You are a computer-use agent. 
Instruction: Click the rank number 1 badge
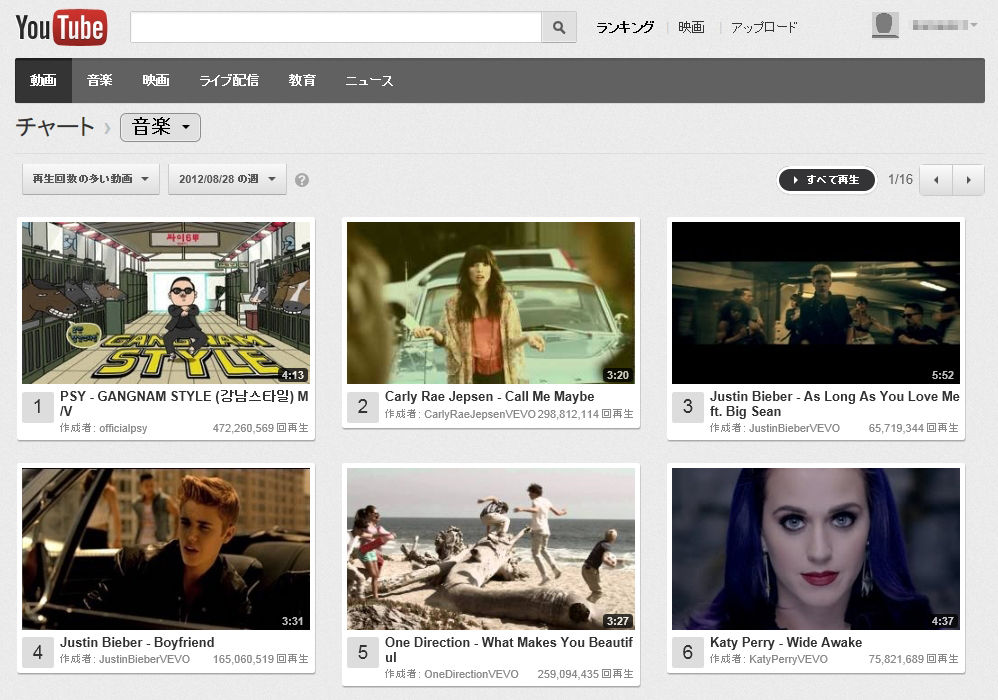(x=38, y=407)
